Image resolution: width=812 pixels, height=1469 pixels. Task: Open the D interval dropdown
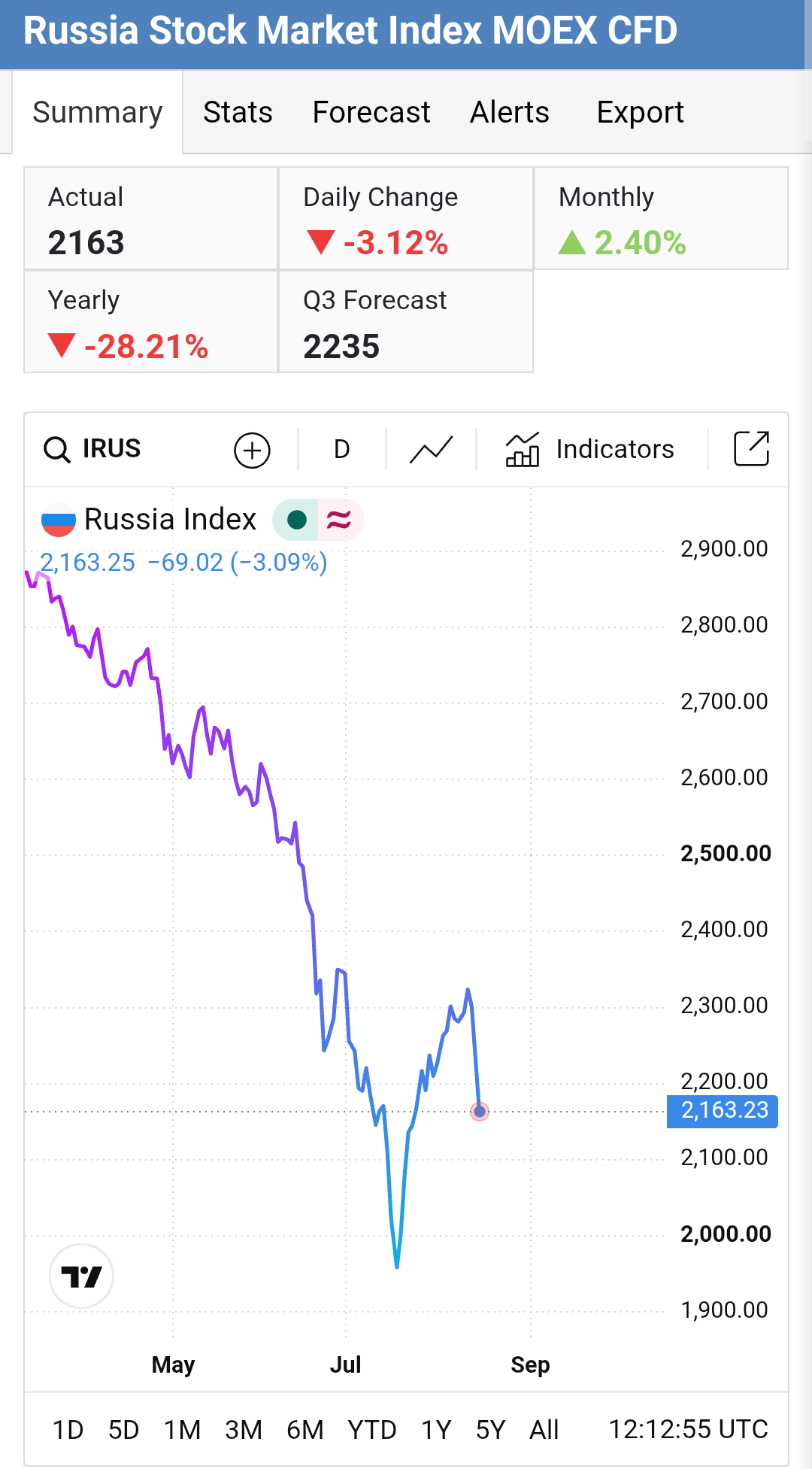point(342,450)
